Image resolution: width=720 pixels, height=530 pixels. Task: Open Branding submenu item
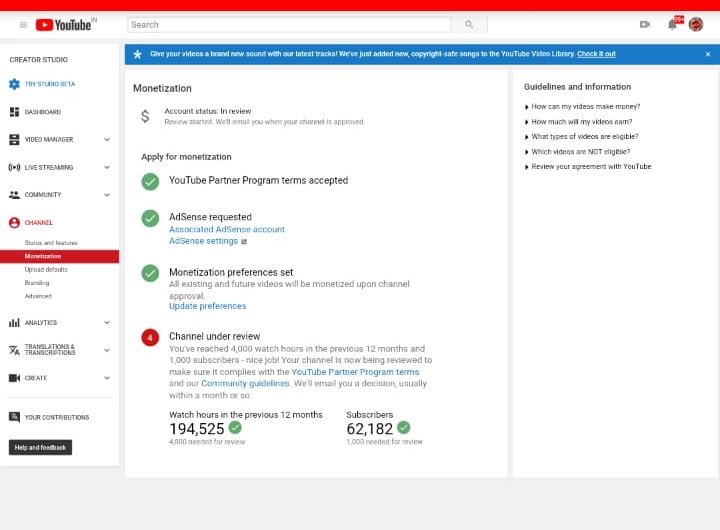(37, 283)
